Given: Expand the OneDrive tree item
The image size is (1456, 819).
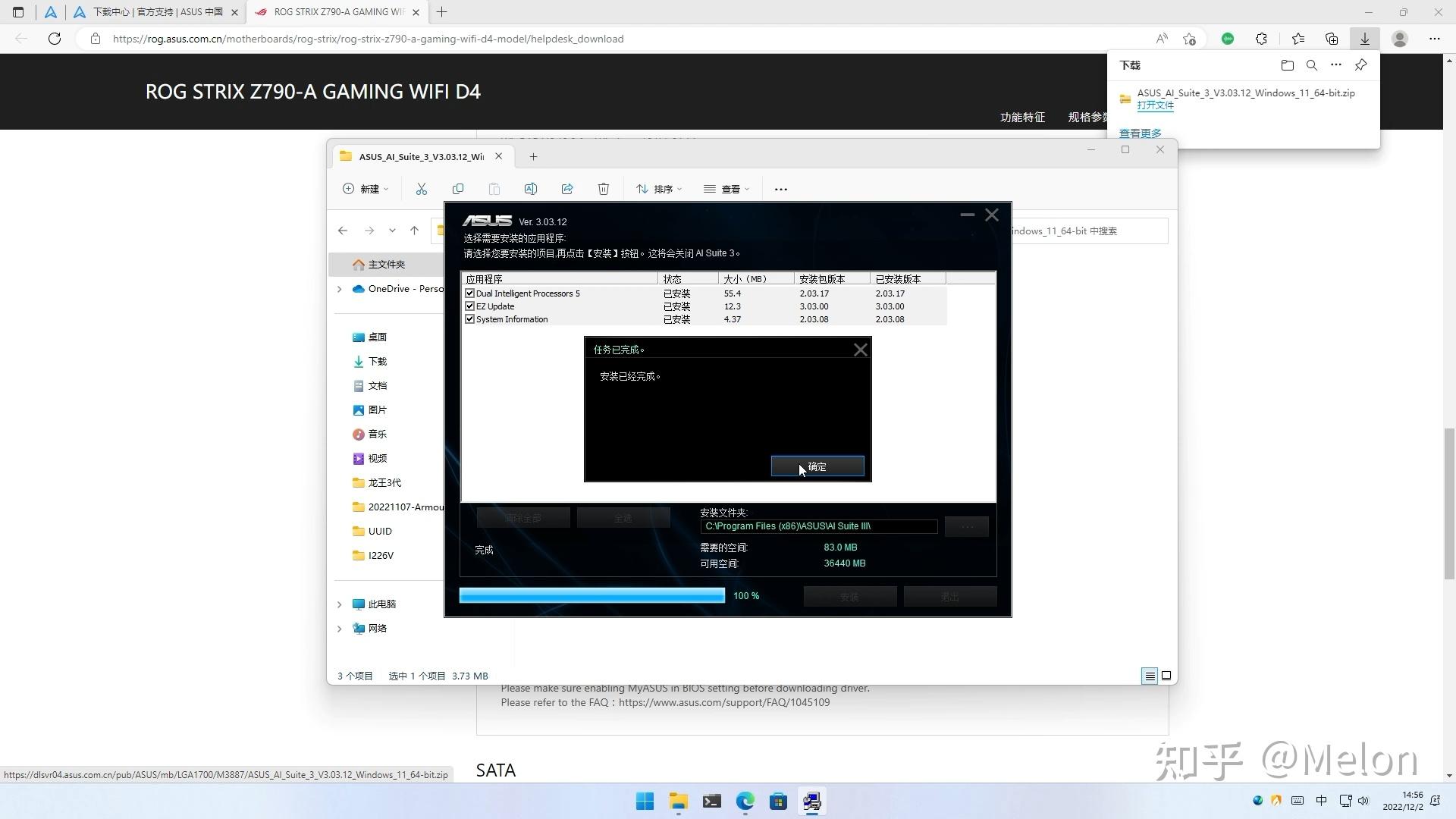Looking at the screenshot, I should (340, 289).
